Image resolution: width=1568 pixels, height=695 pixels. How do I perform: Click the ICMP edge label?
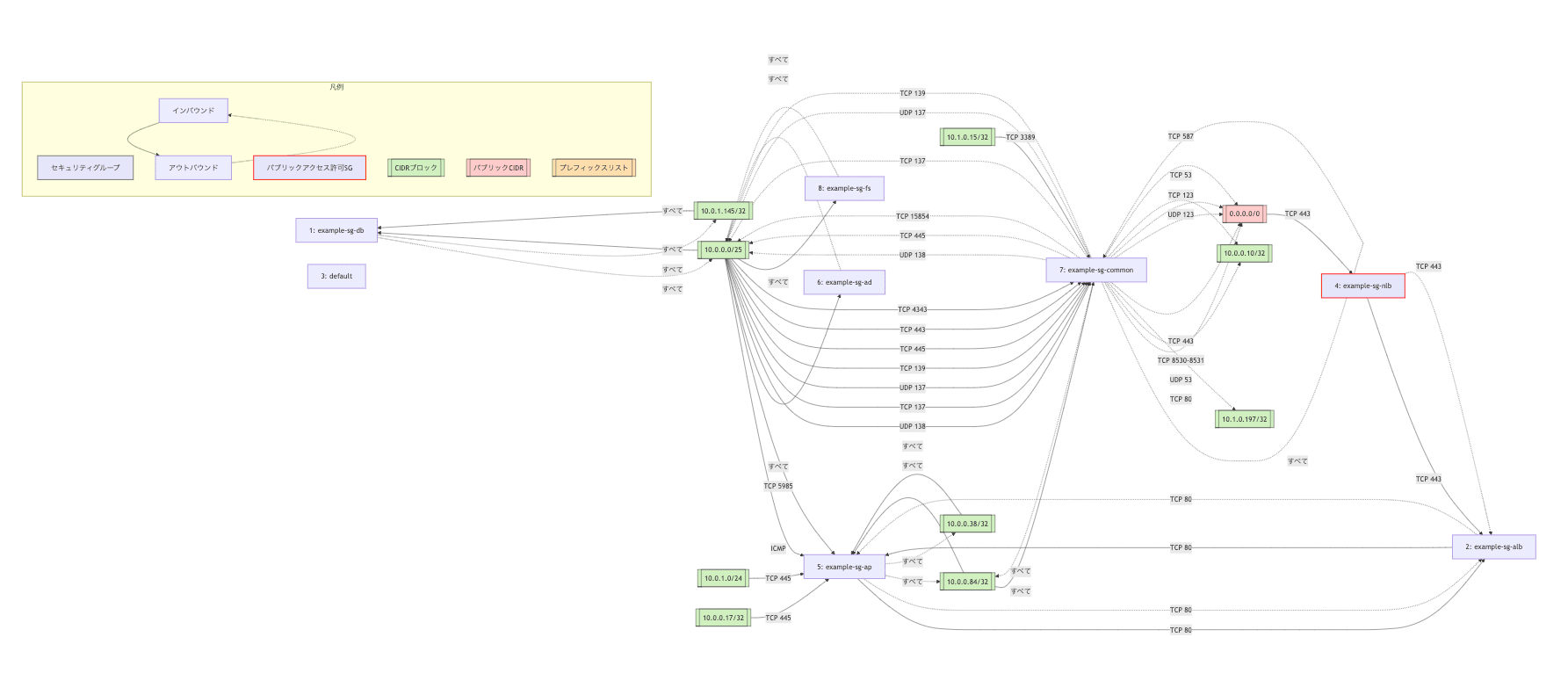pos(778,548)
